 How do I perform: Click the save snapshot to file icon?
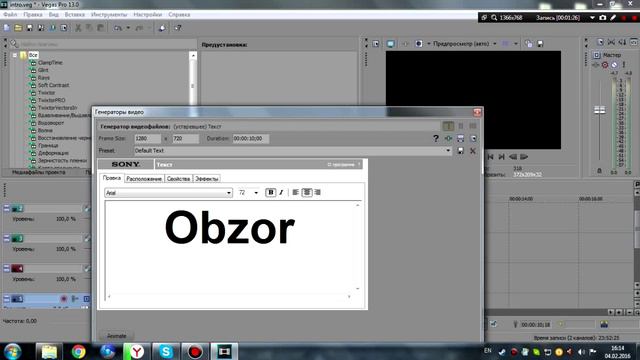tap(540, 44)
